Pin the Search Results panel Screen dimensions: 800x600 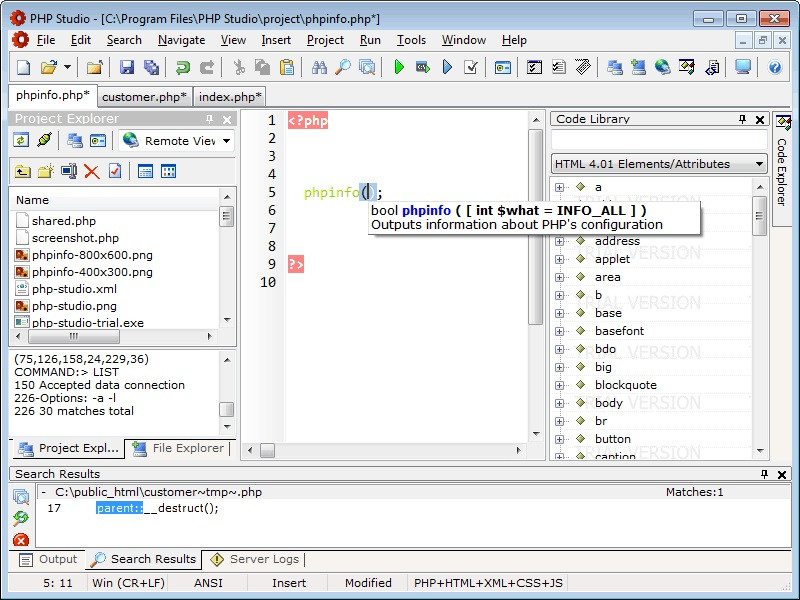(x=764, y=474)
